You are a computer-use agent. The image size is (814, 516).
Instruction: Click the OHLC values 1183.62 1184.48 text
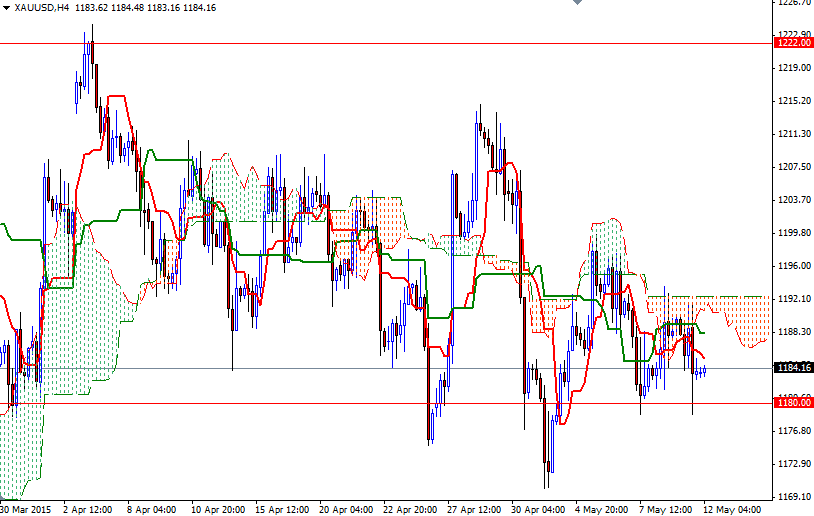tap(118, 8)
